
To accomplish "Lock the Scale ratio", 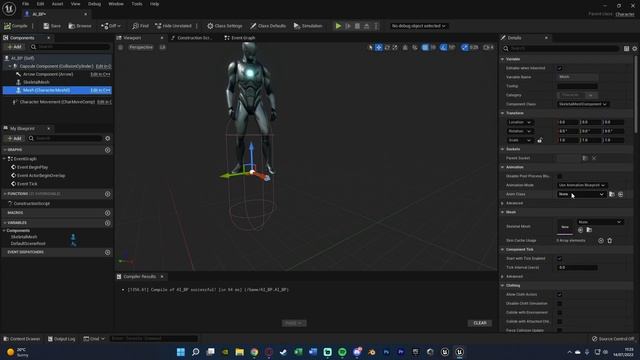I will coord(540,140).
